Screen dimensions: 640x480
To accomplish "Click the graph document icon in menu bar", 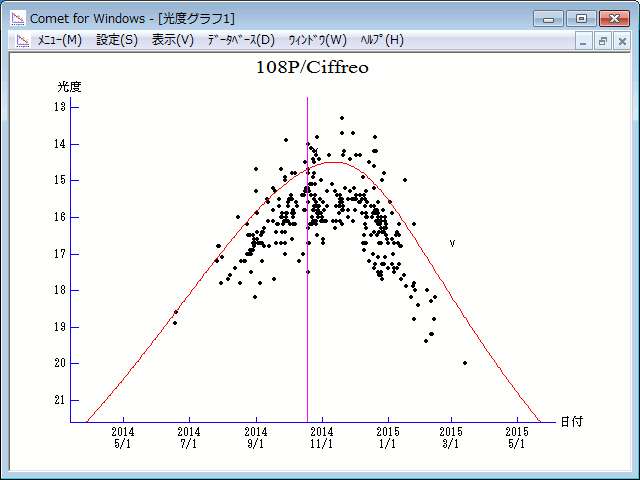I will (19, 40).
